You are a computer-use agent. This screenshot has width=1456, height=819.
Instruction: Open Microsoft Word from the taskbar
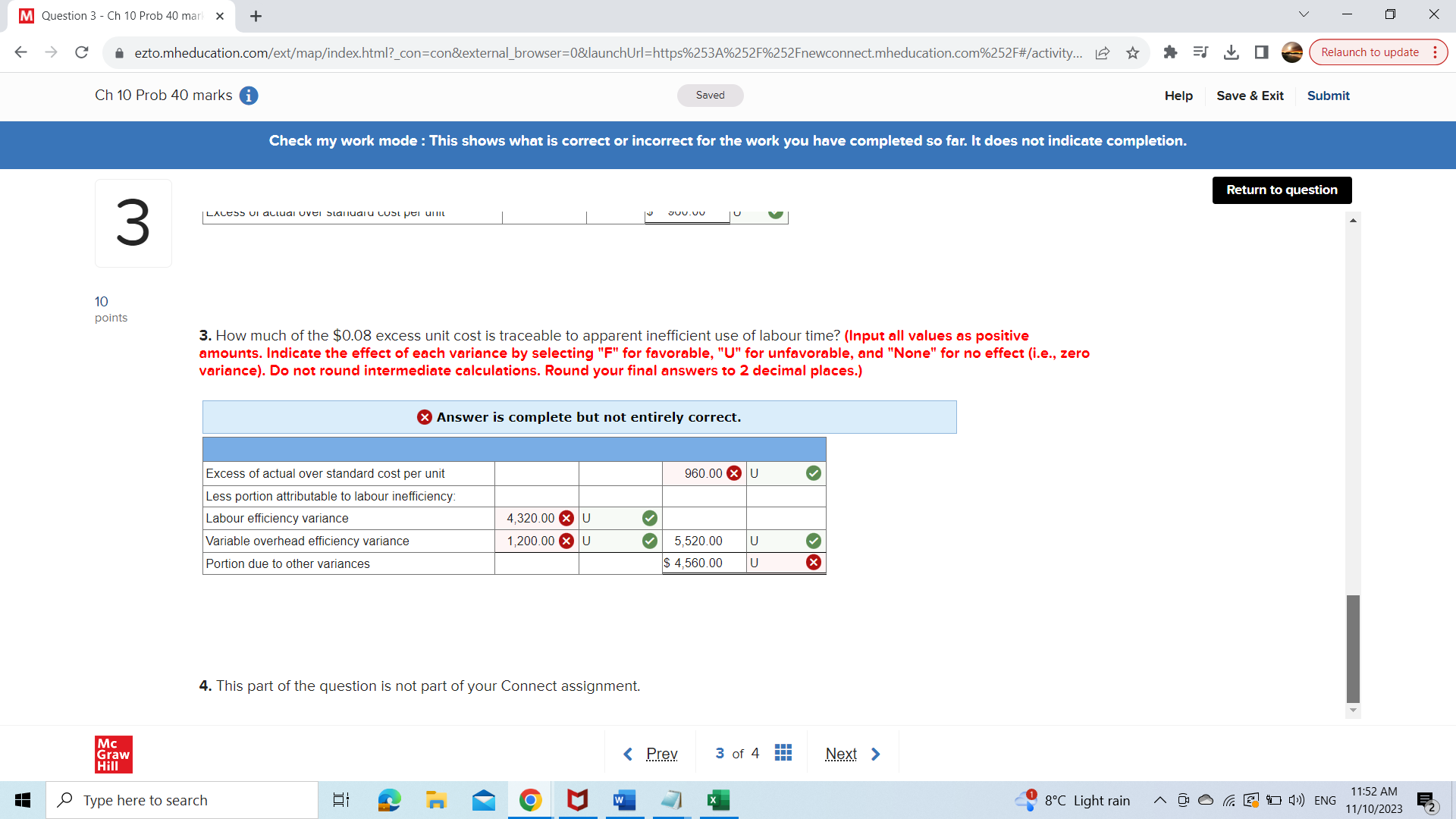pyautogui.click(x=624, y=800)
